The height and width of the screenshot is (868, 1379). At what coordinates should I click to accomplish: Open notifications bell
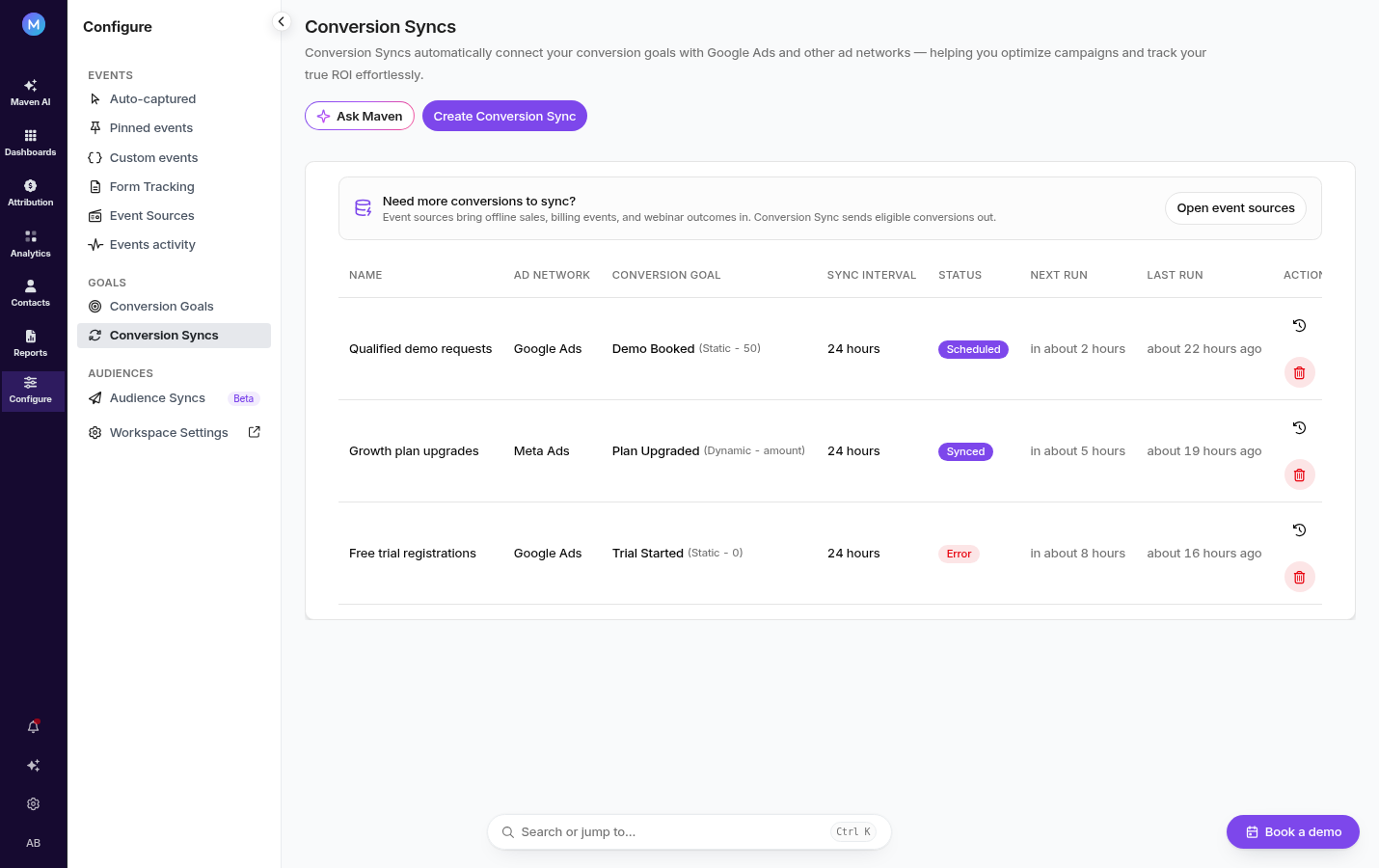coord(34,727)
